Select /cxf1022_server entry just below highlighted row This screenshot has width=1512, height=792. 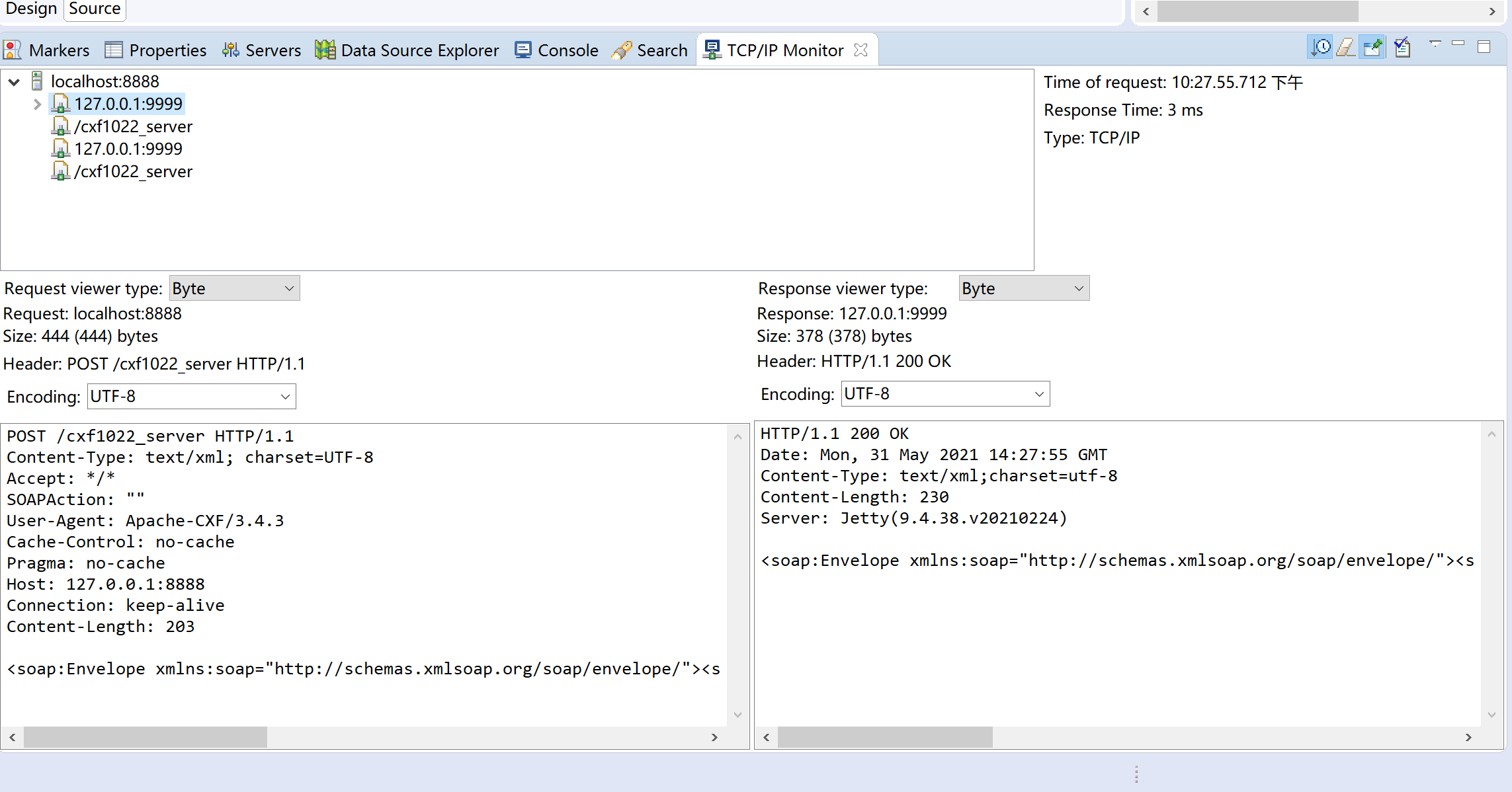click(x=133, y=126)
